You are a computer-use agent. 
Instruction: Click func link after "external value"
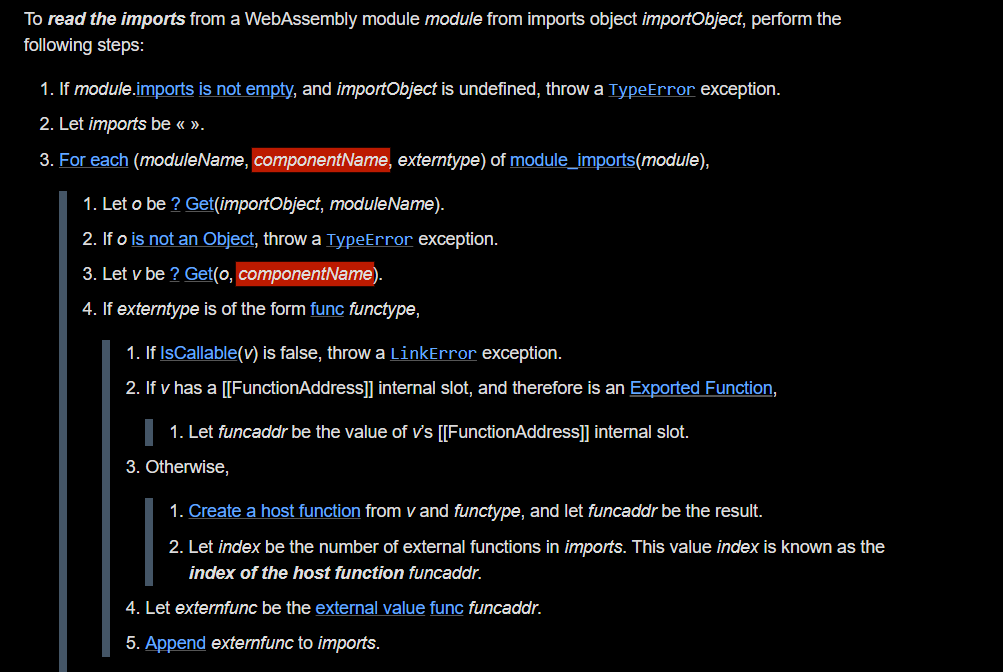(x=446, y=608)
